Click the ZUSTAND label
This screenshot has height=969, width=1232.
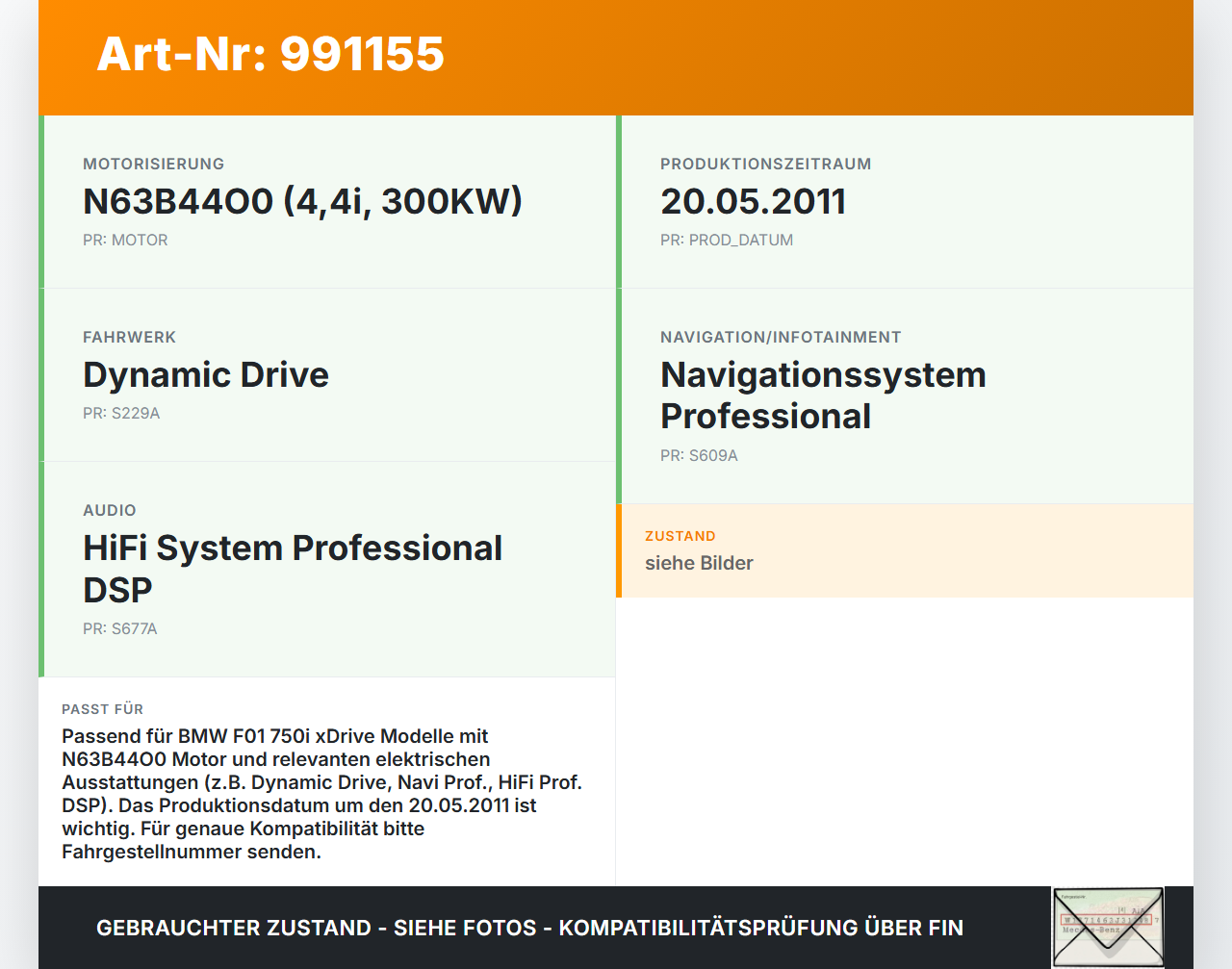[x=680, y=536]
